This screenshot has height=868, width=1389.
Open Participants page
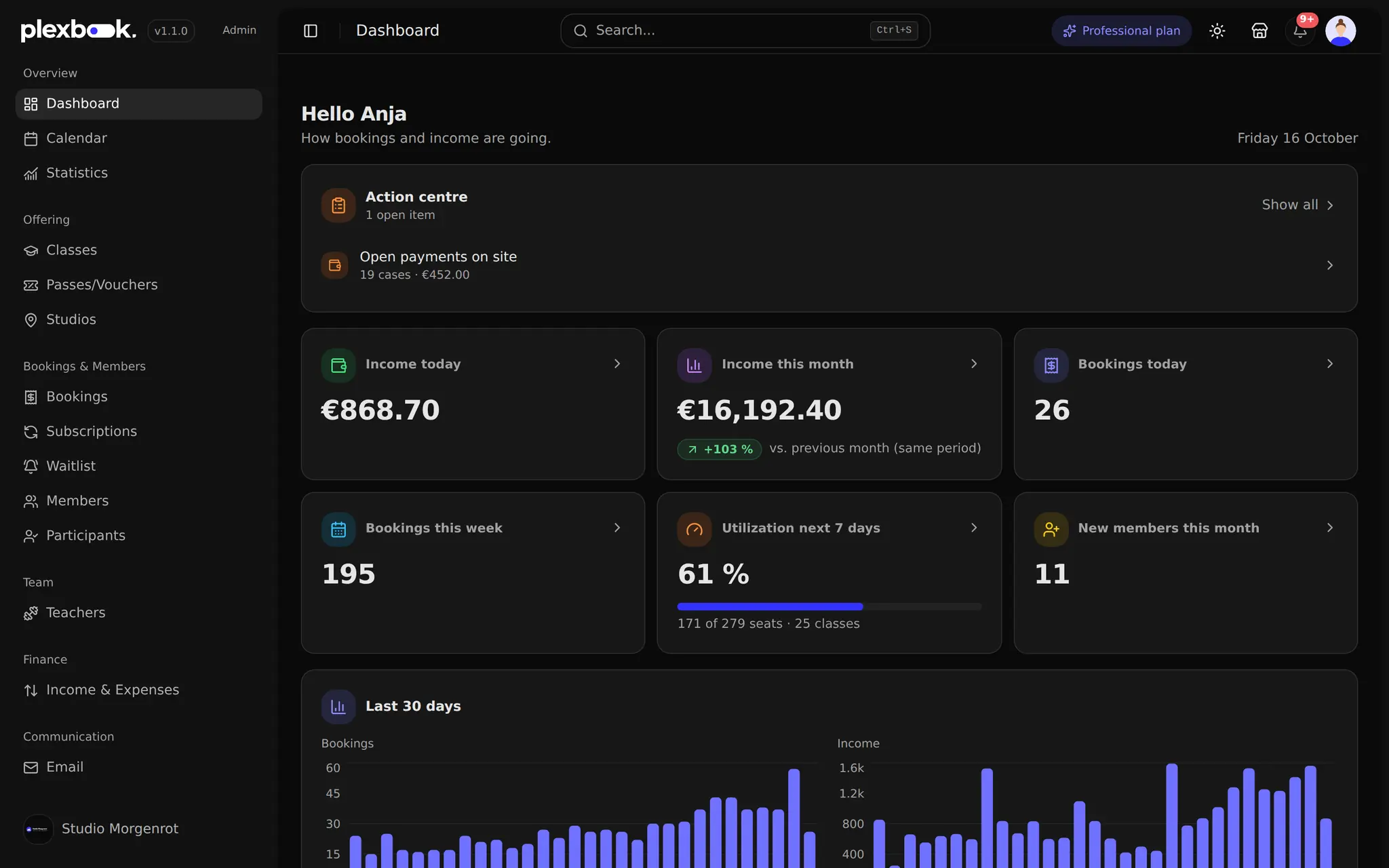coord(139,536)
